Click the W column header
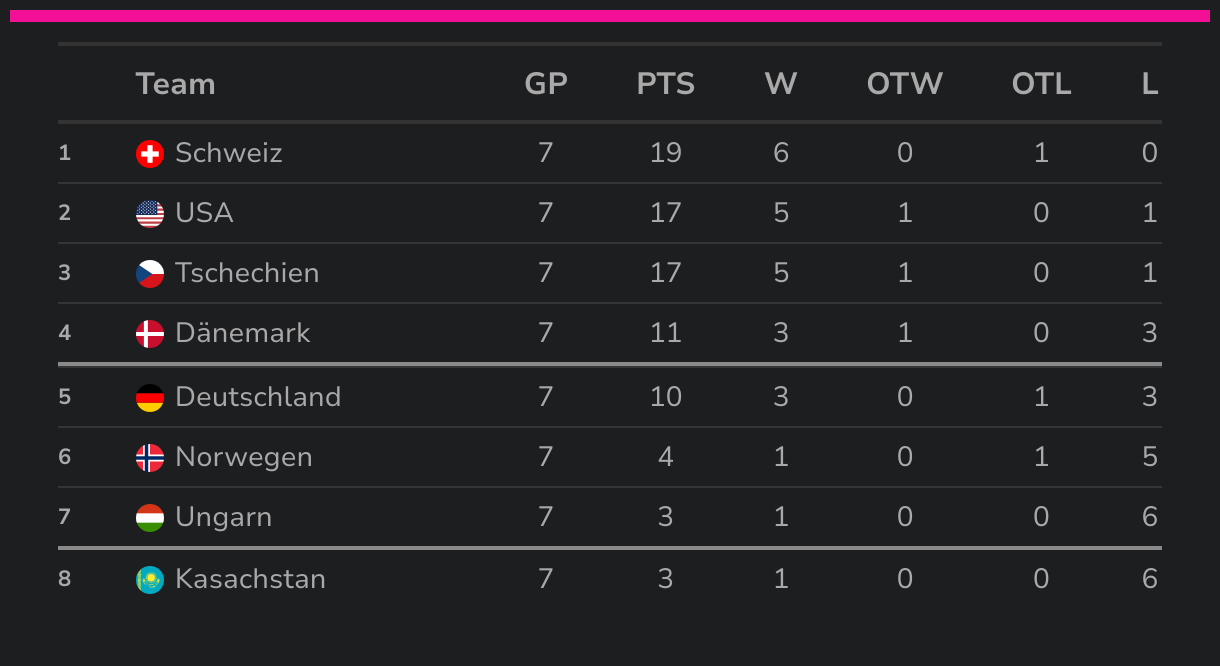The image size is (1220, 666). pyautogui.click(x=780, y=84)
